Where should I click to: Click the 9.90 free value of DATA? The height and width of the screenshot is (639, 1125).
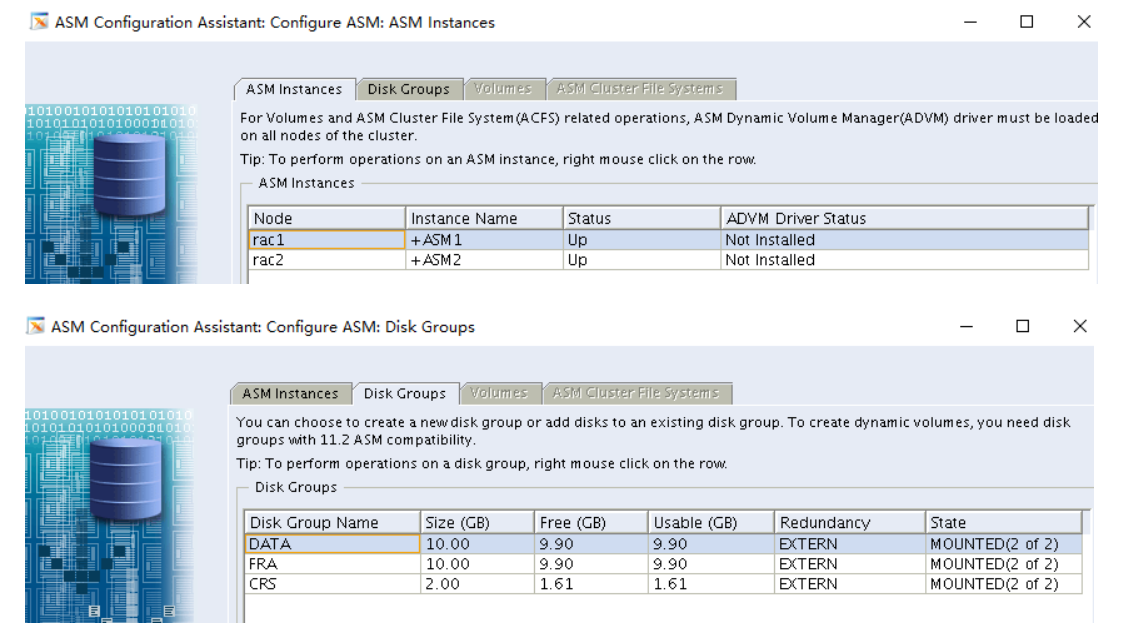point(592,544)
